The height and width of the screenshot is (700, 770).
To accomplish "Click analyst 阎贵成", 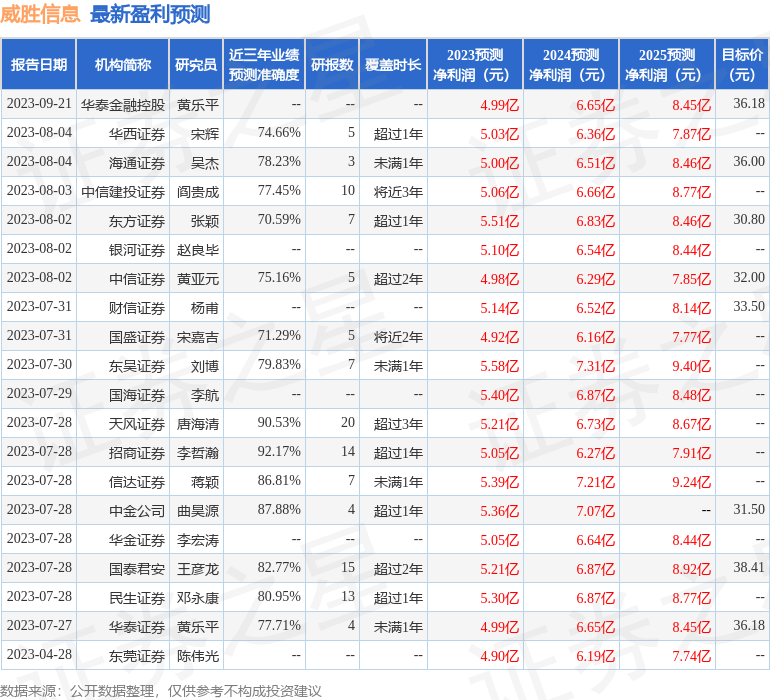I will pos(198,192).
